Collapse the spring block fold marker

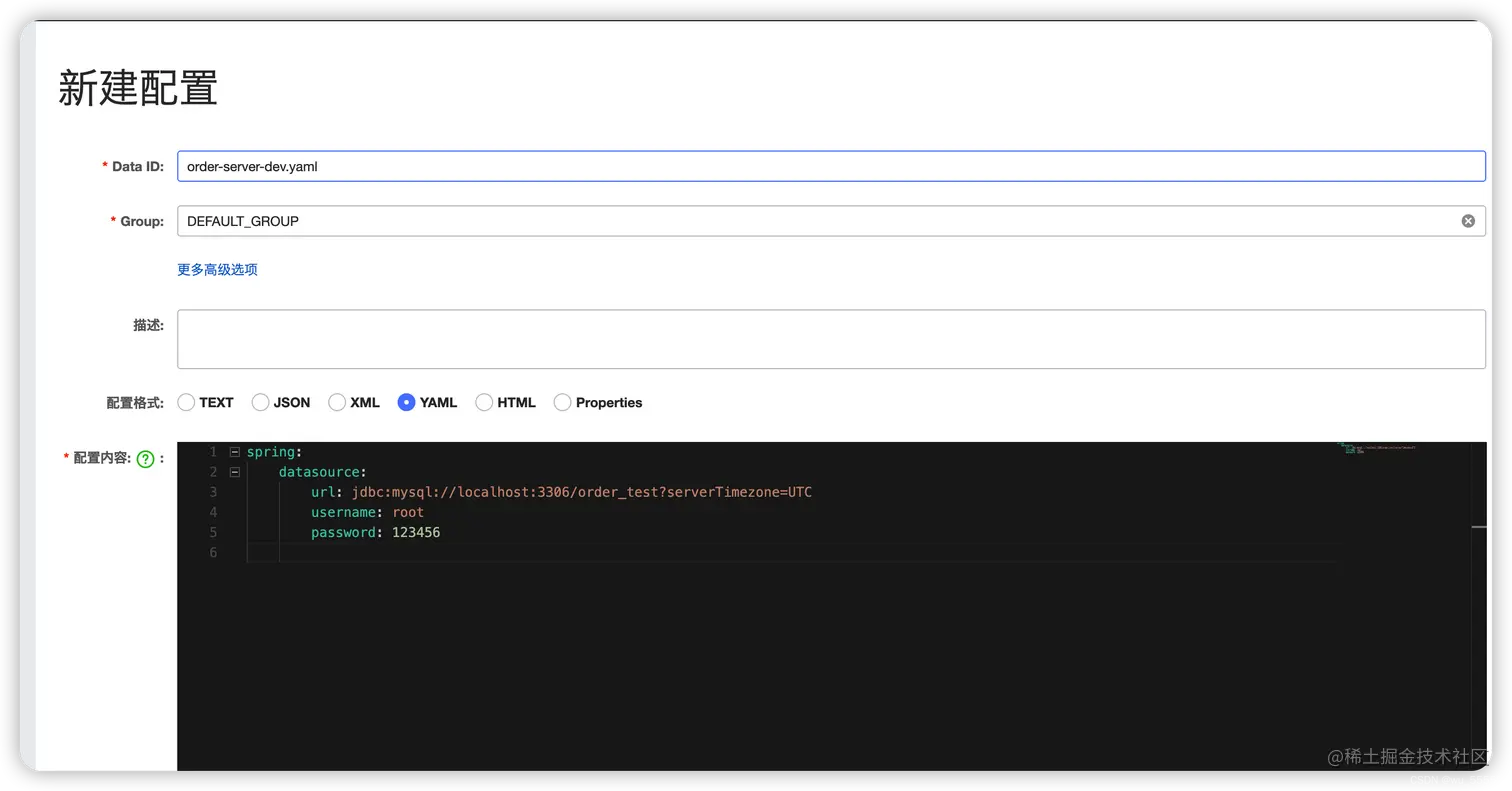[x=235, y=452]
